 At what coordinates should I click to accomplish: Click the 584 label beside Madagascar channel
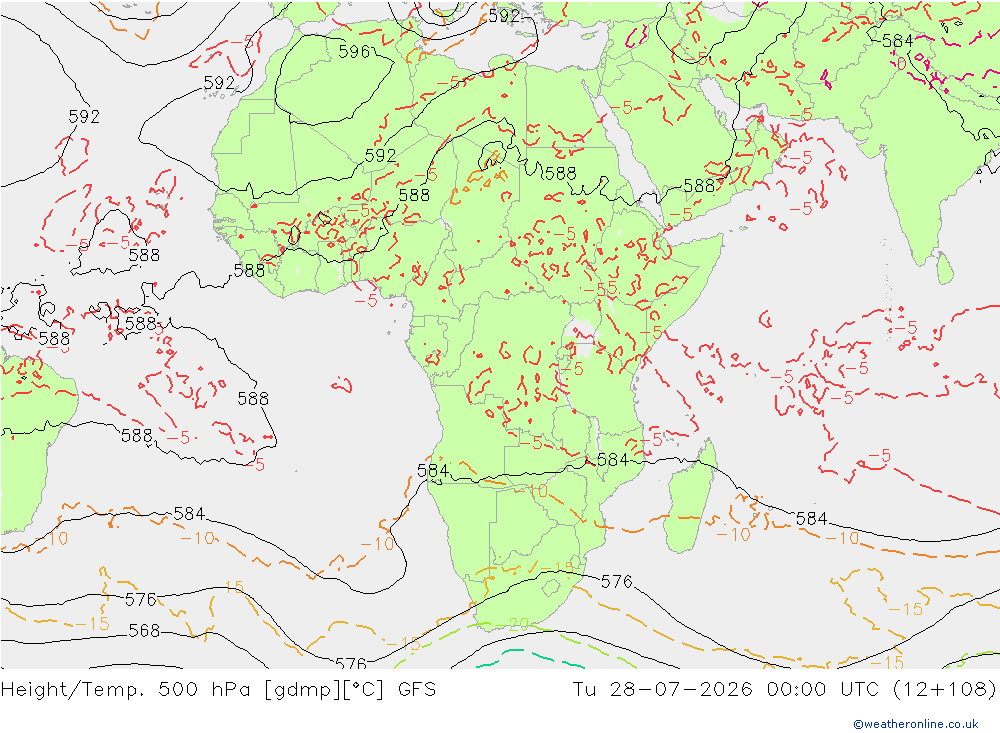(612, 459)
